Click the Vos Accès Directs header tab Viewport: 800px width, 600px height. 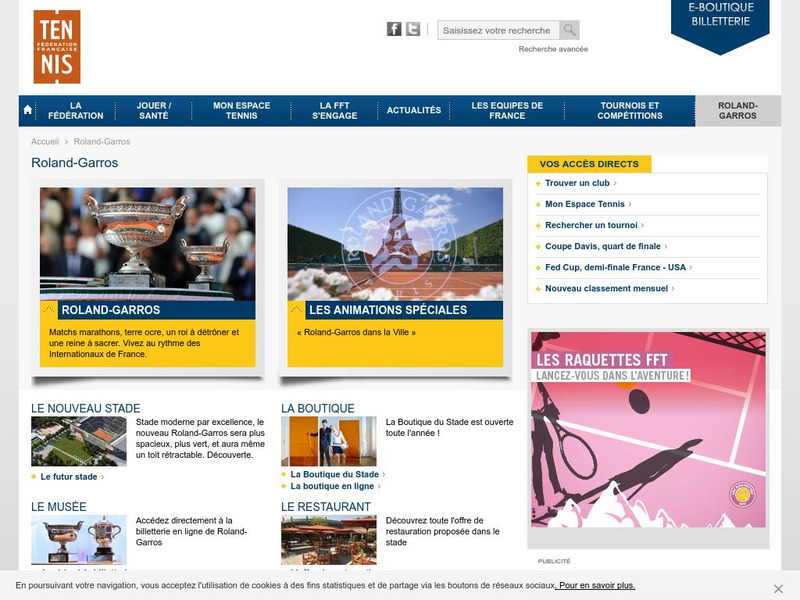[x=589, y=164]
